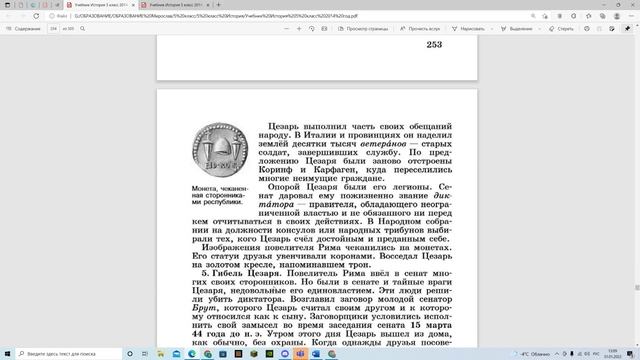This screenshot has height=360, width=640.
Task: Zoom out with the minus icon
Action: (286, 29)
